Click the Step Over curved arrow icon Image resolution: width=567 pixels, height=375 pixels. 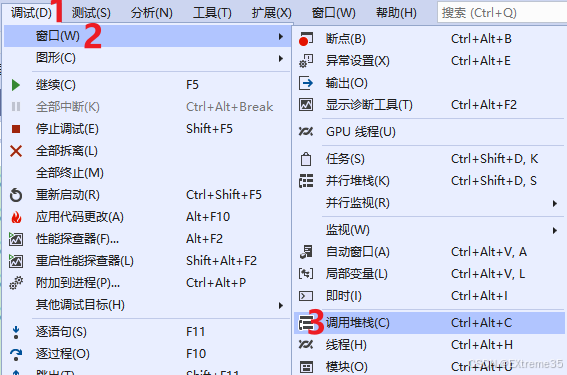[x=16, y=354]
